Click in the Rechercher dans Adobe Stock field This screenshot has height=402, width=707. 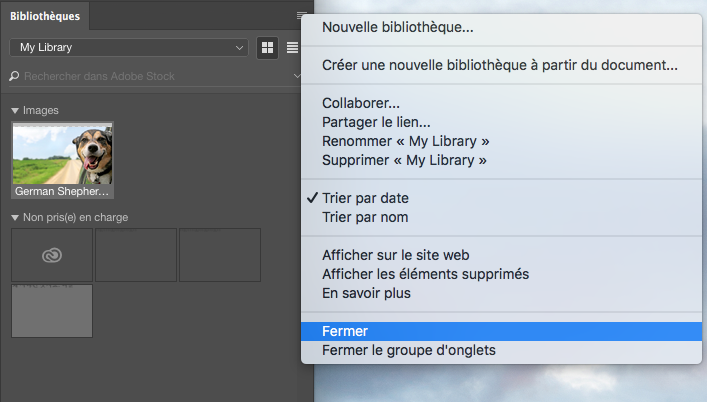tap(150, 76)
